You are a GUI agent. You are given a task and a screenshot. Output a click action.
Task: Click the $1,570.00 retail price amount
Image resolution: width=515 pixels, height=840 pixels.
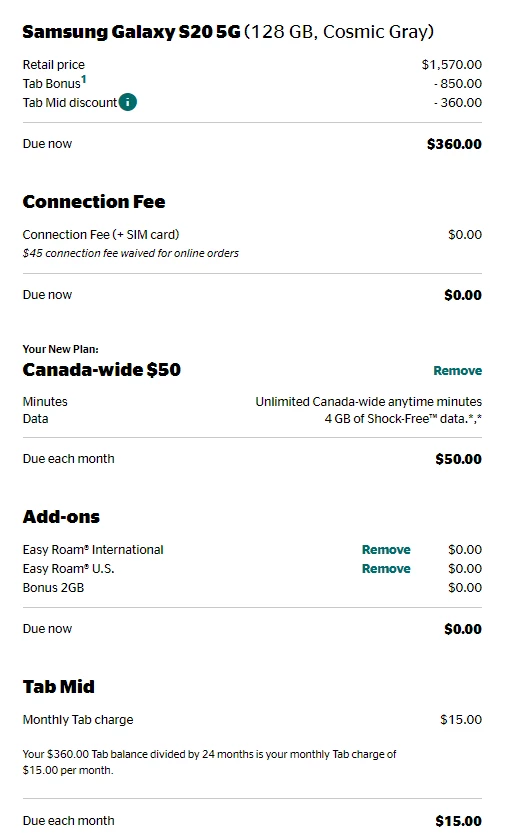coord(451,65)
